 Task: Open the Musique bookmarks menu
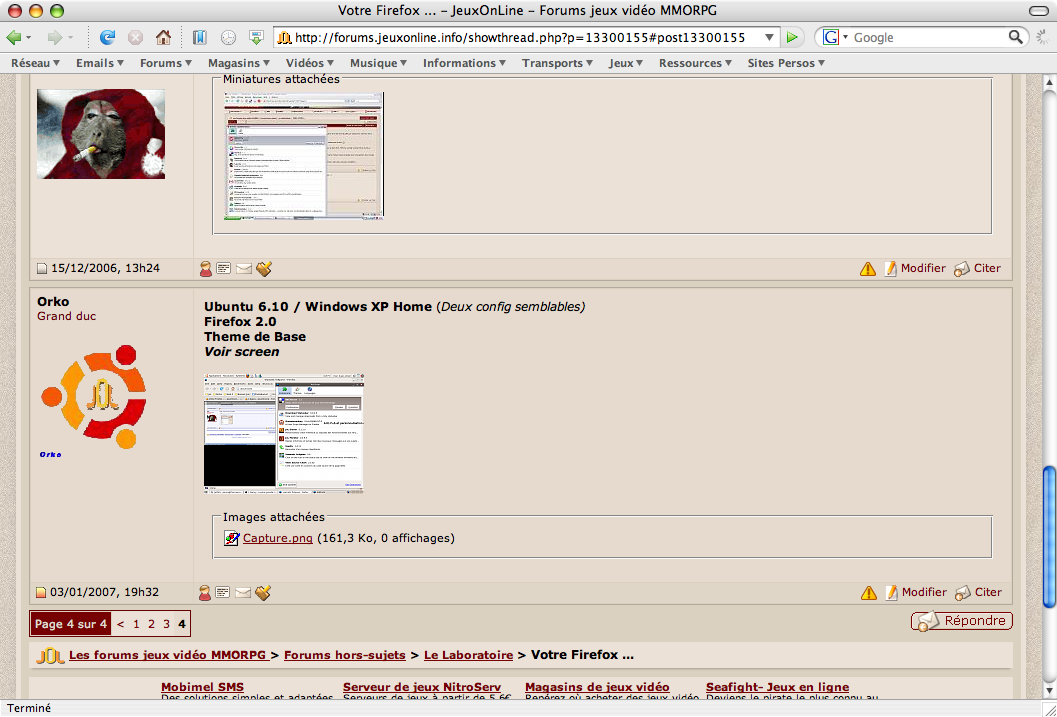click(378, 63)
